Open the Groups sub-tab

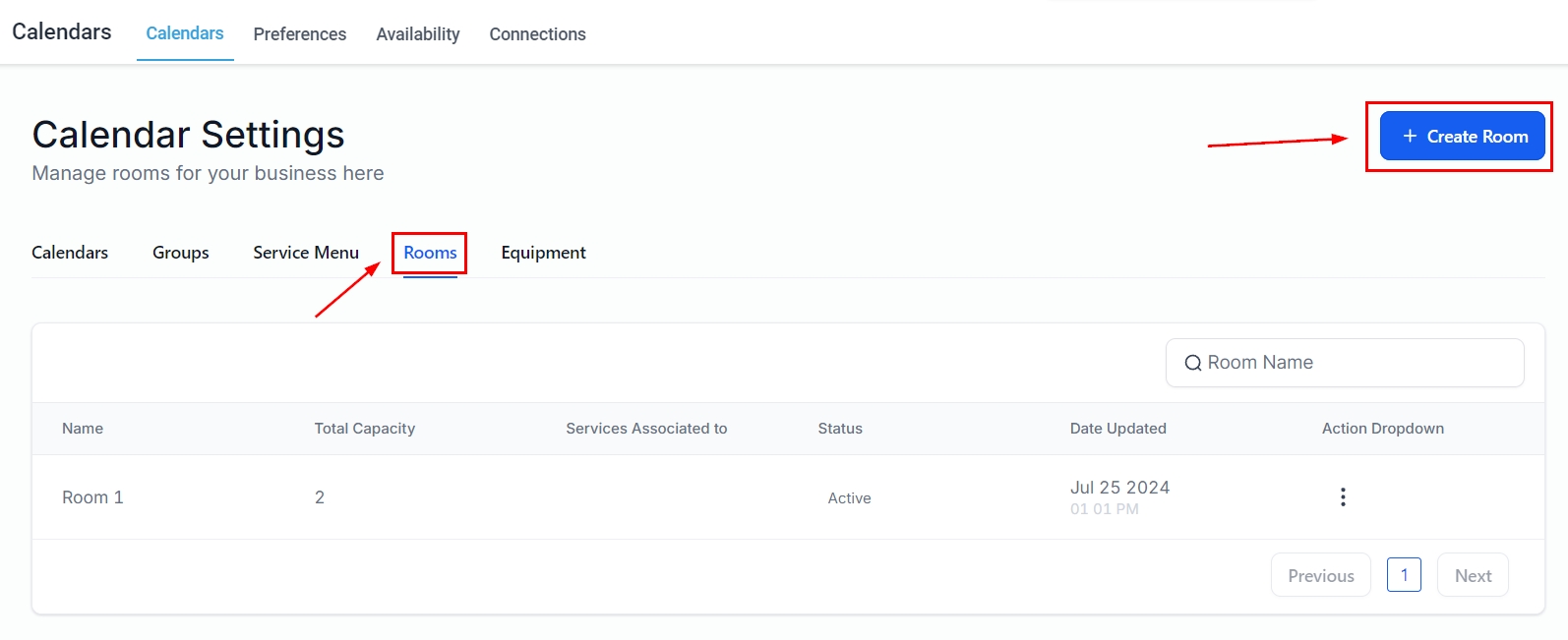[180, 253]
